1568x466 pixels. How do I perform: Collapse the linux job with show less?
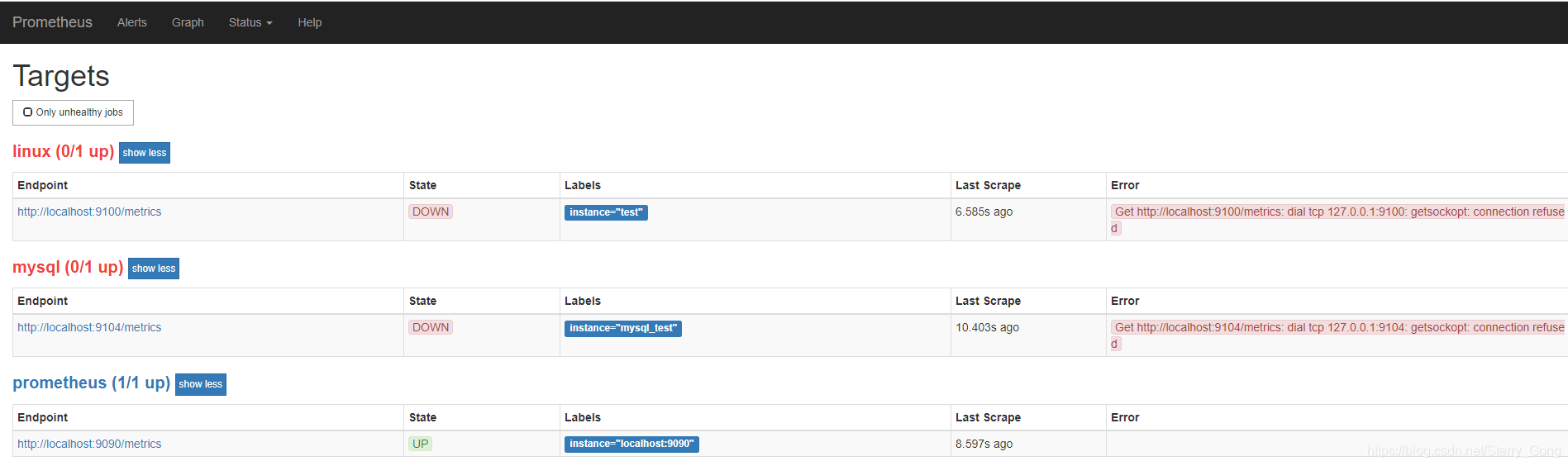coord(145,153)
